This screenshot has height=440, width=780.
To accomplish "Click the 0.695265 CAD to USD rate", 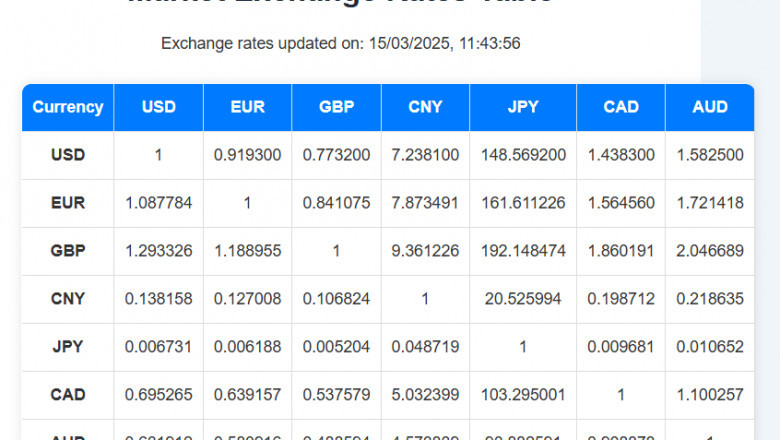I will pyautogui.click(x=159, y=395).
